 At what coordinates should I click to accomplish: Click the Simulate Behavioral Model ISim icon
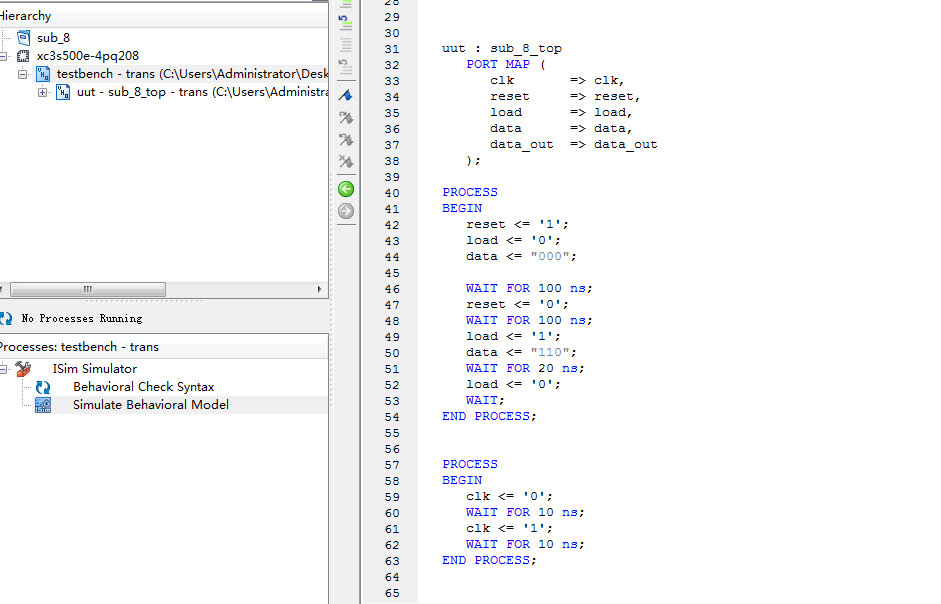(x=43, y=405)
